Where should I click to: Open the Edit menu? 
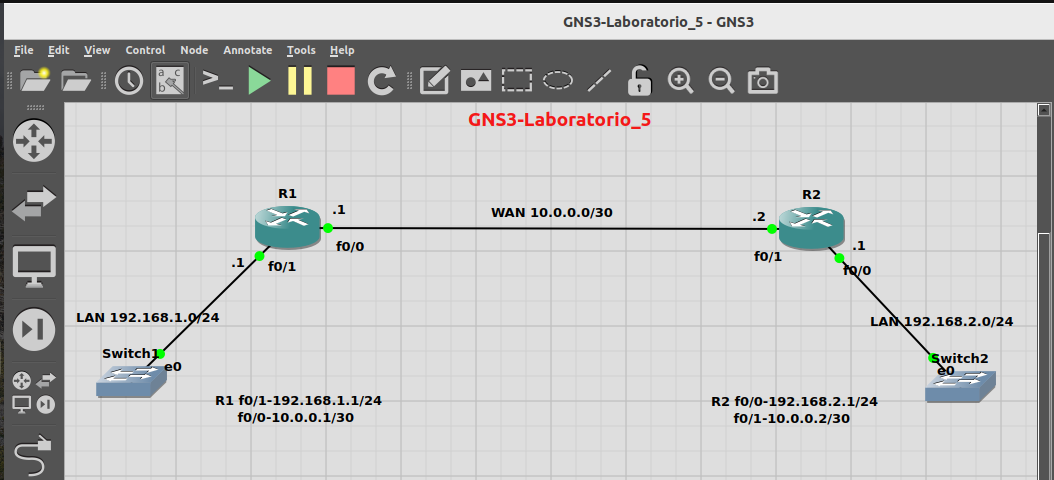click(58, 50)
